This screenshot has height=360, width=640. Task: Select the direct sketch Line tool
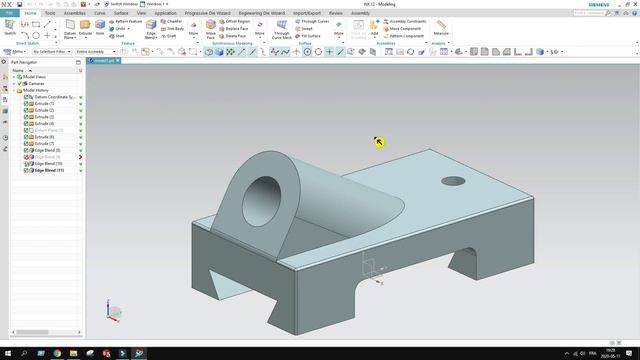click(x=47, y=24)
